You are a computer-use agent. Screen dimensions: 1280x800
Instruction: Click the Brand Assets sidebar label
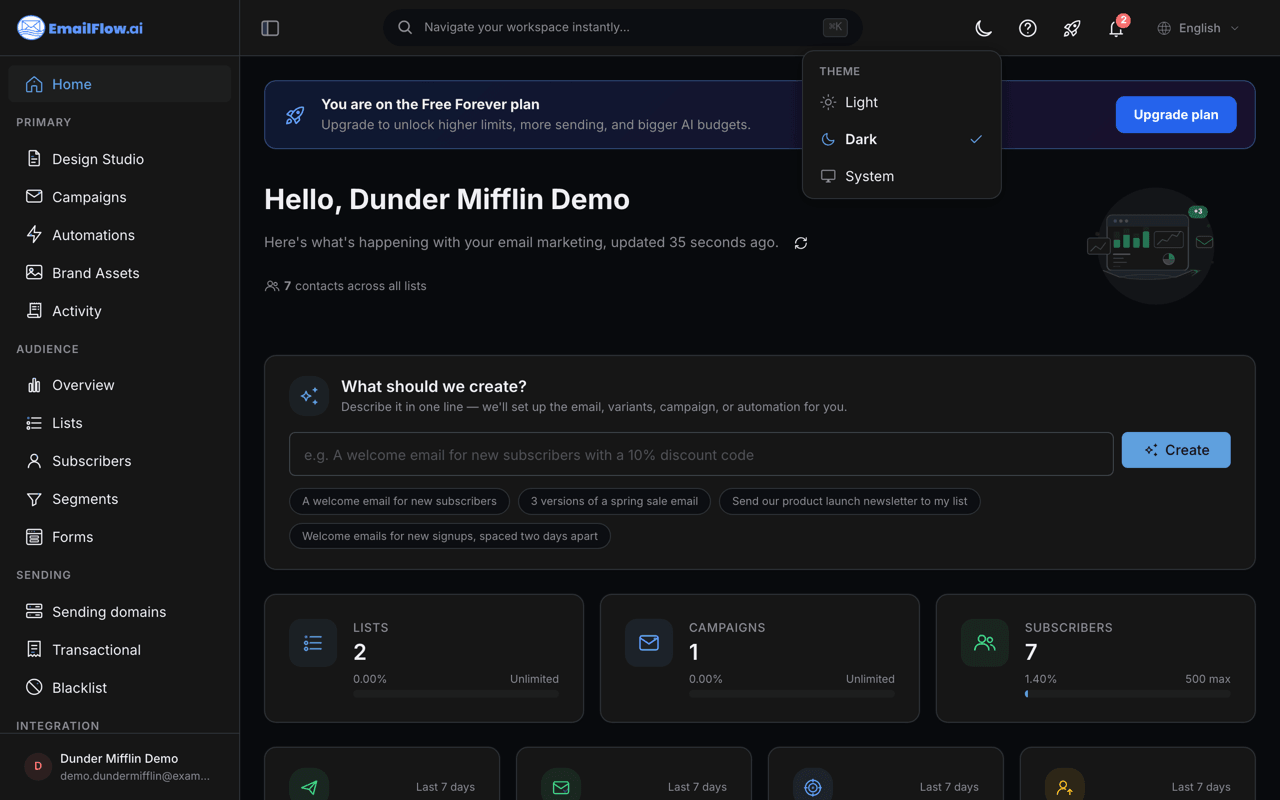96,273
